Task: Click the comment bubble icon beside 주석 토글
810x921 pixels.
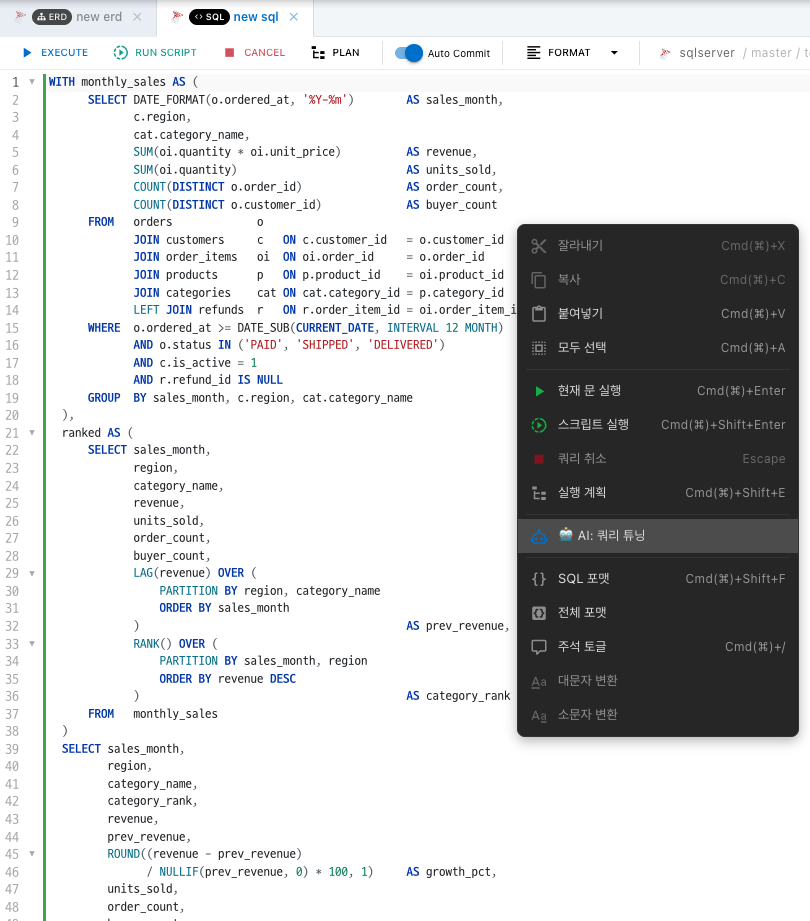Action: point(539,647)
